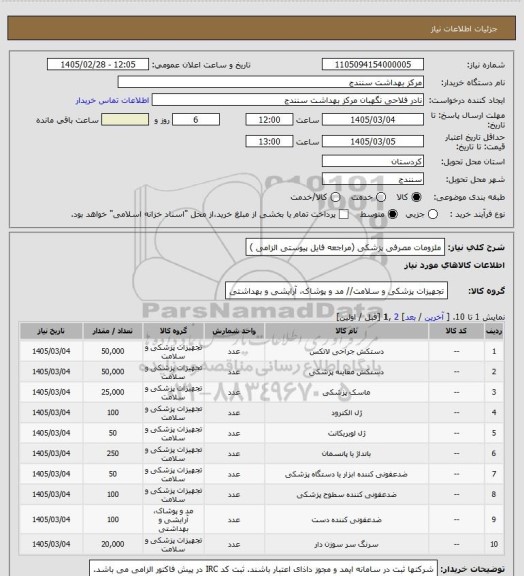Select row ژل لوبریکانت

coord(262,433)
